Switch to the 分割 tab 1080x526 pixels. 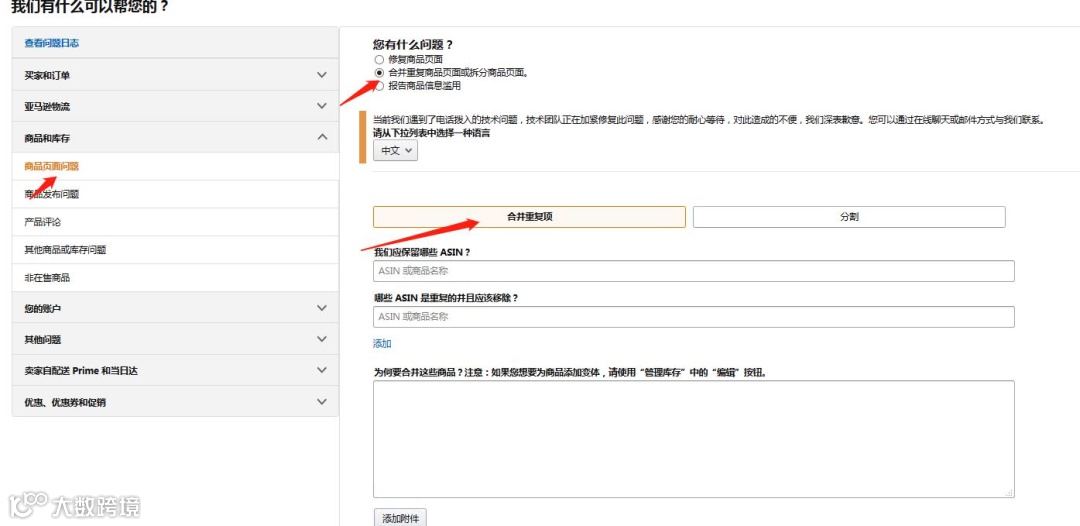pos(849,217)
